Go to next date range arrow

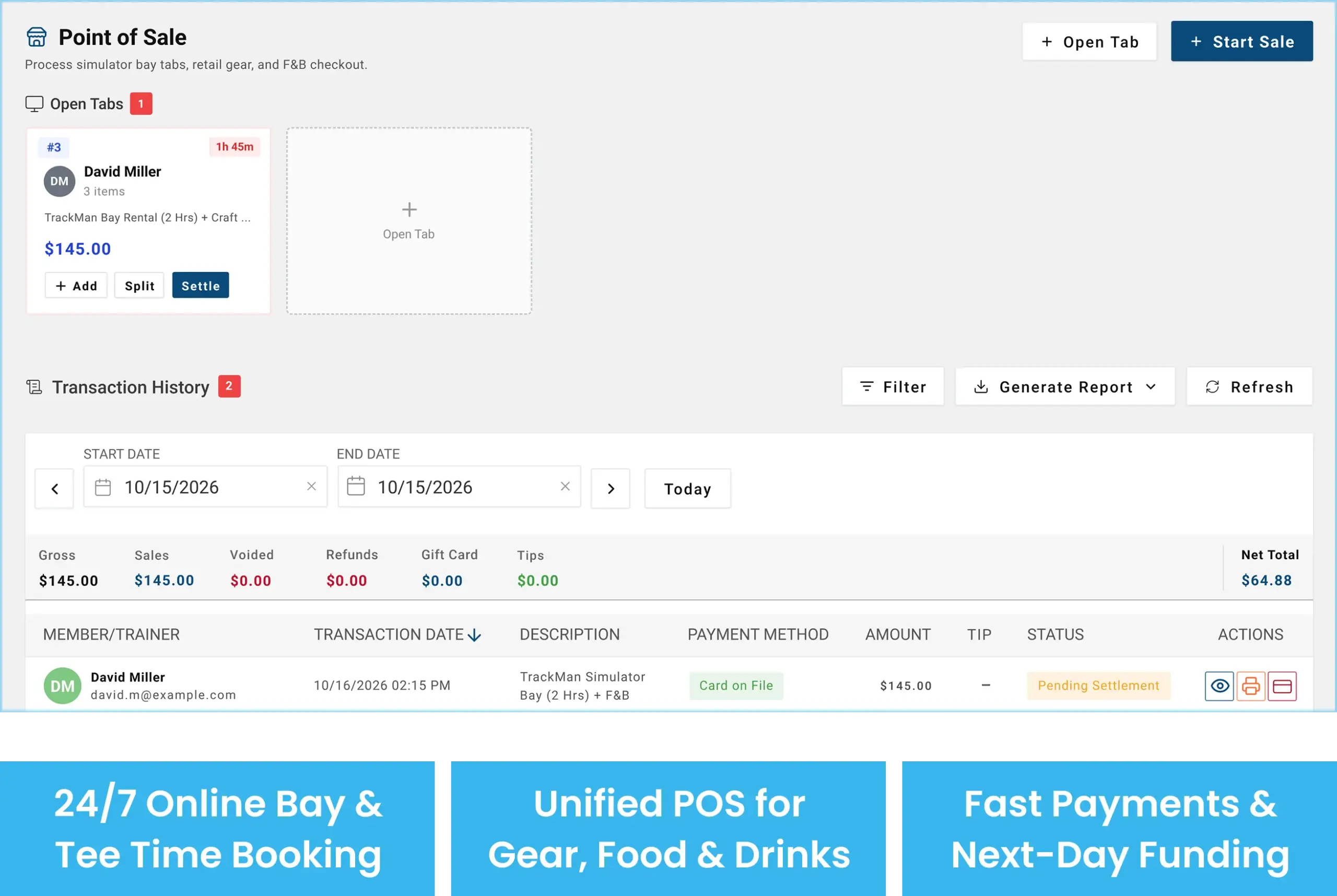[611, 489]
